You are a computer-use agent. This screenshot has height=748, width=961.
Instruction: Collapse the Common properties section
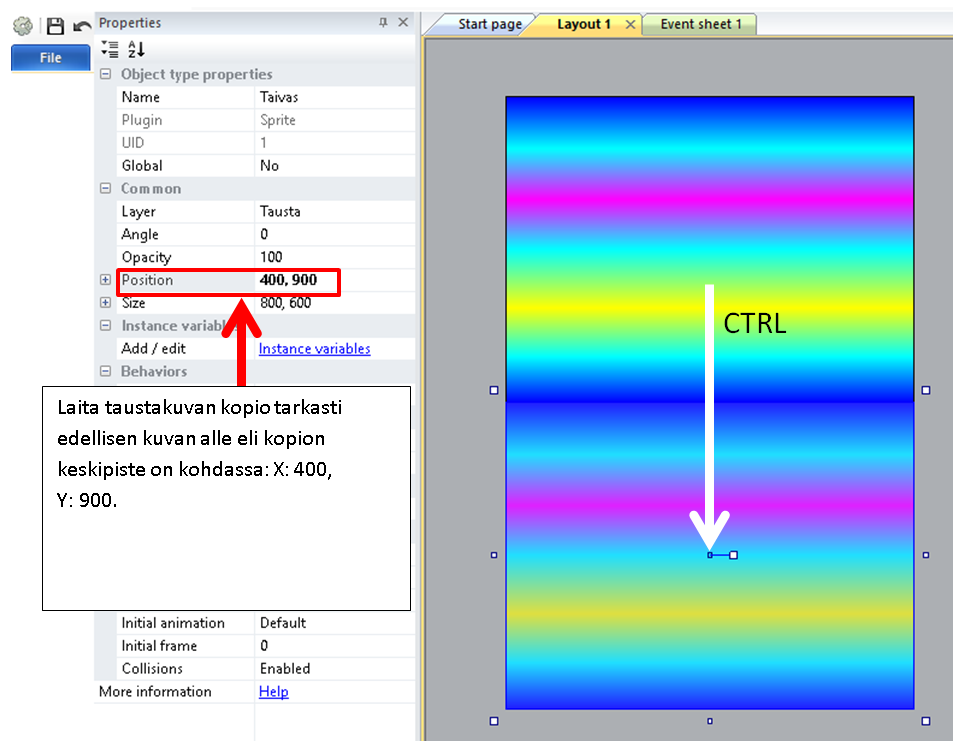tap(106, 189)
